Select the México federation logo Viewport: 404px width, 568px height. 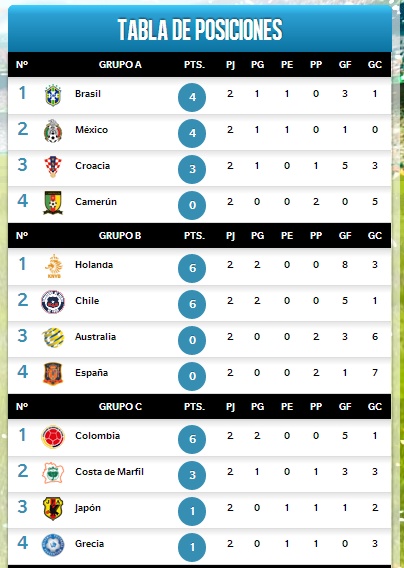coord(53,131)
